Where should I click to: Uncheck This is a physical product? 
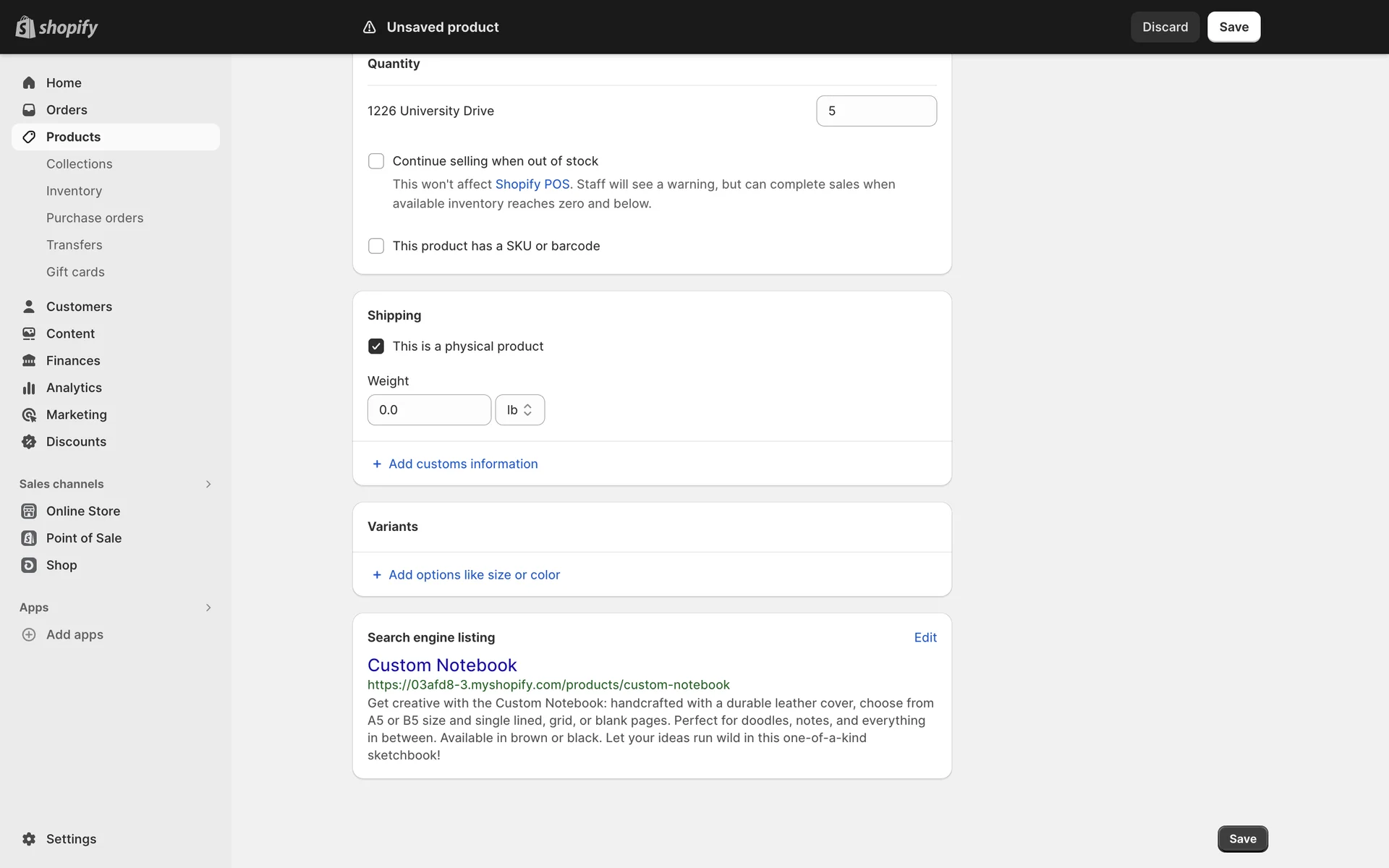click(376, 346)
